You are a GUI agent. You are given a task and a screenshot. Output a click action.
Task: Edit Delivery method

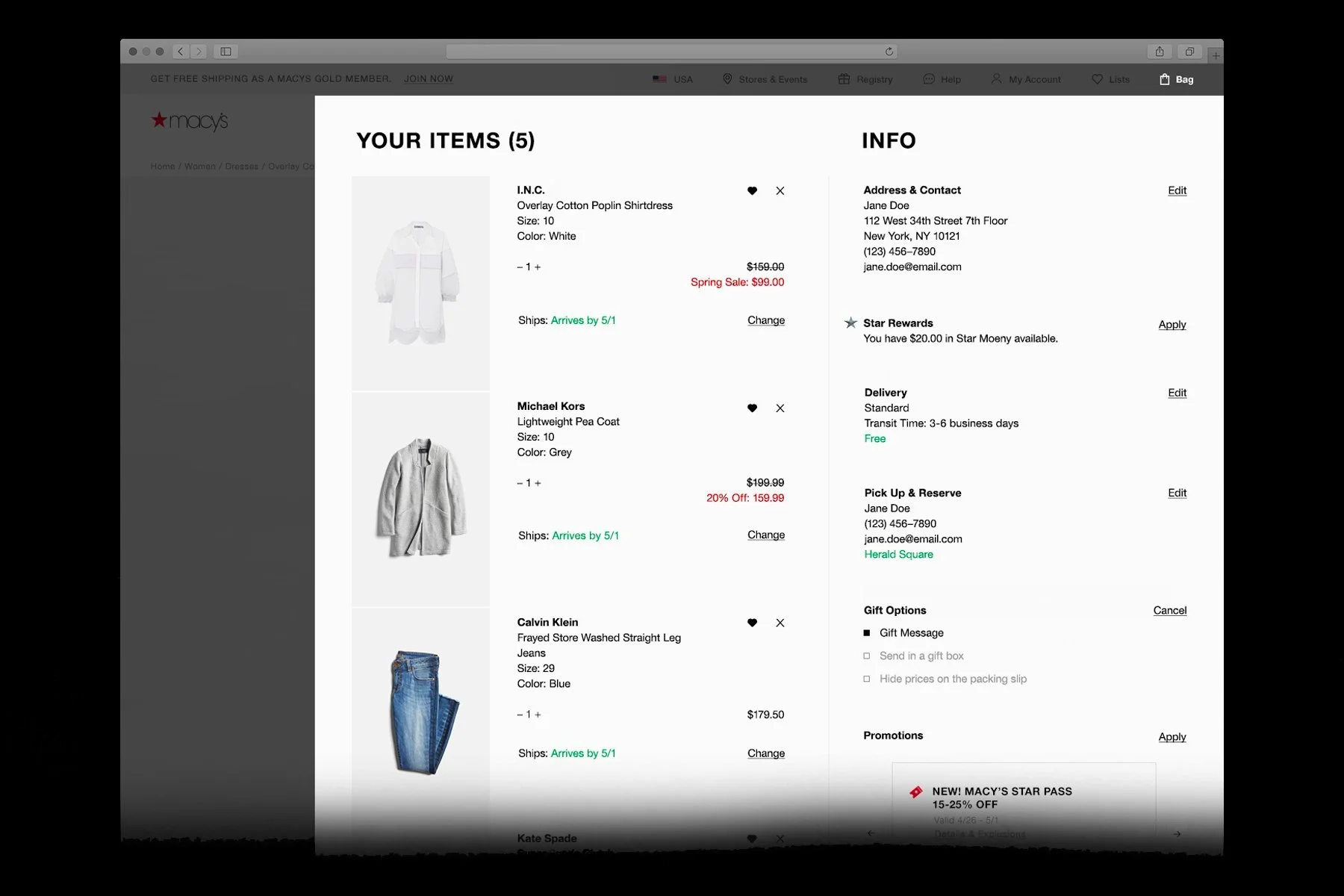coord(1177,393)
